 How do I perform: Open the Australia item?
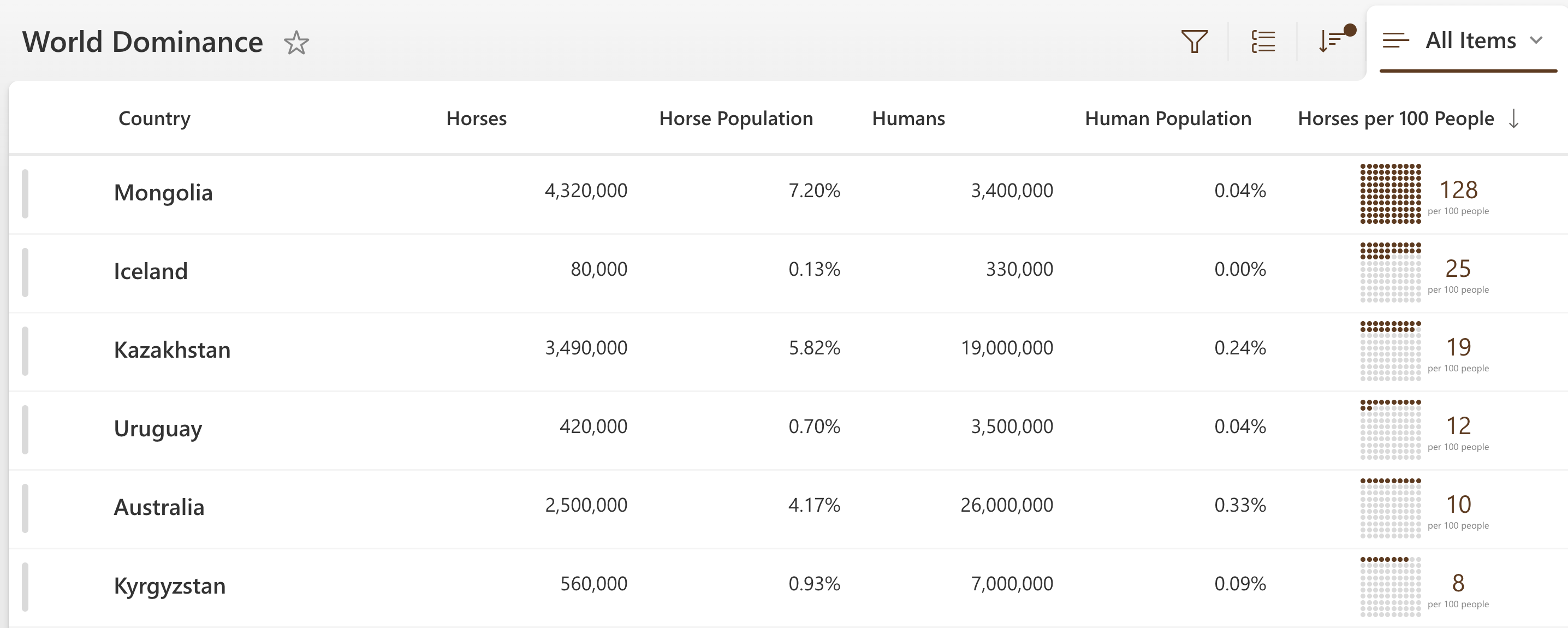[159, 507]
